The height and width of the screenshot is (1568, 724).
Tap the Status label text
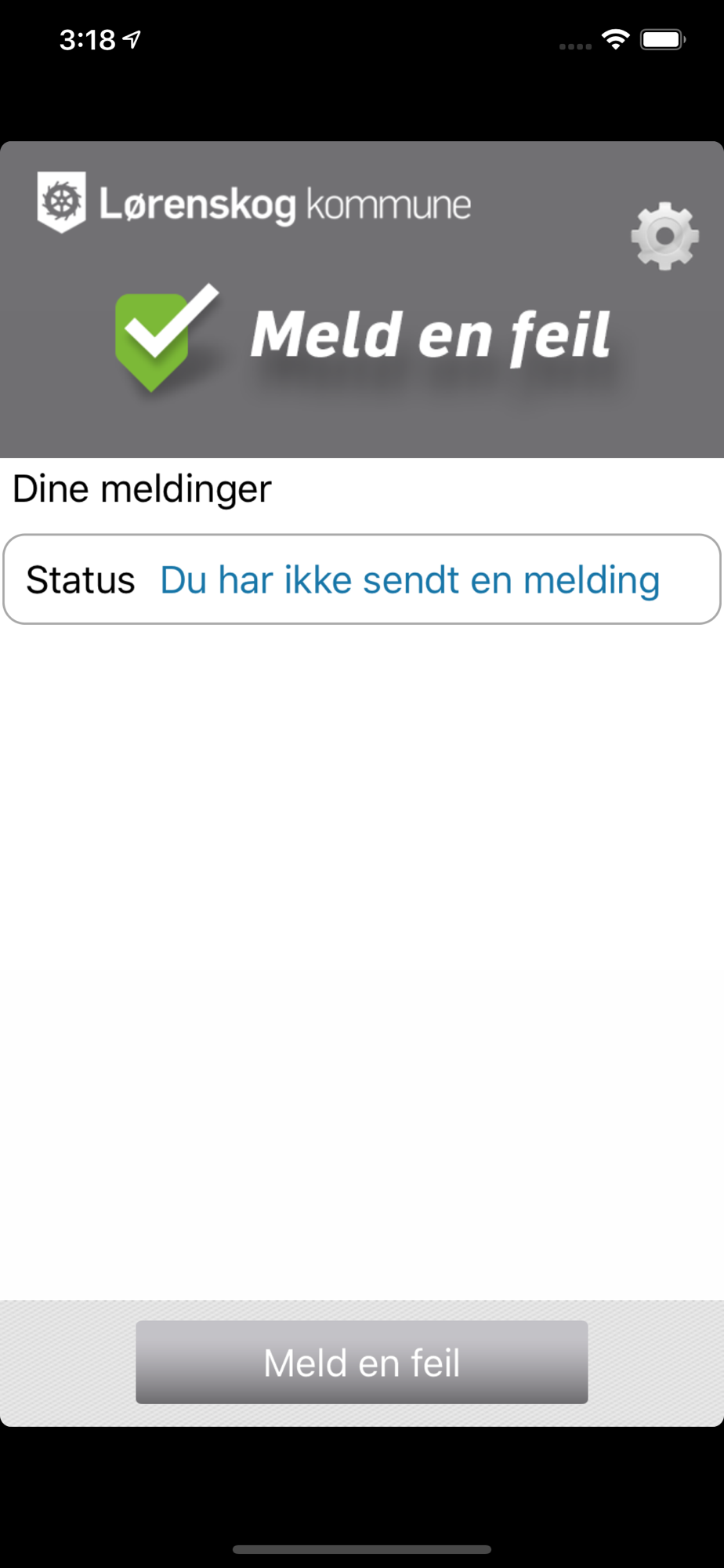click(80, 580)
